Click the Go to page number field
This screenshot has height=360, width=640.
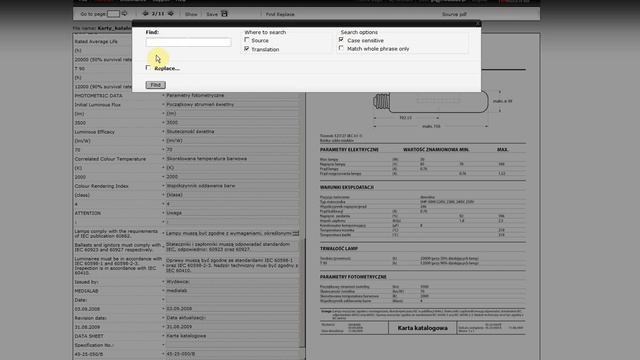point(113,14)
